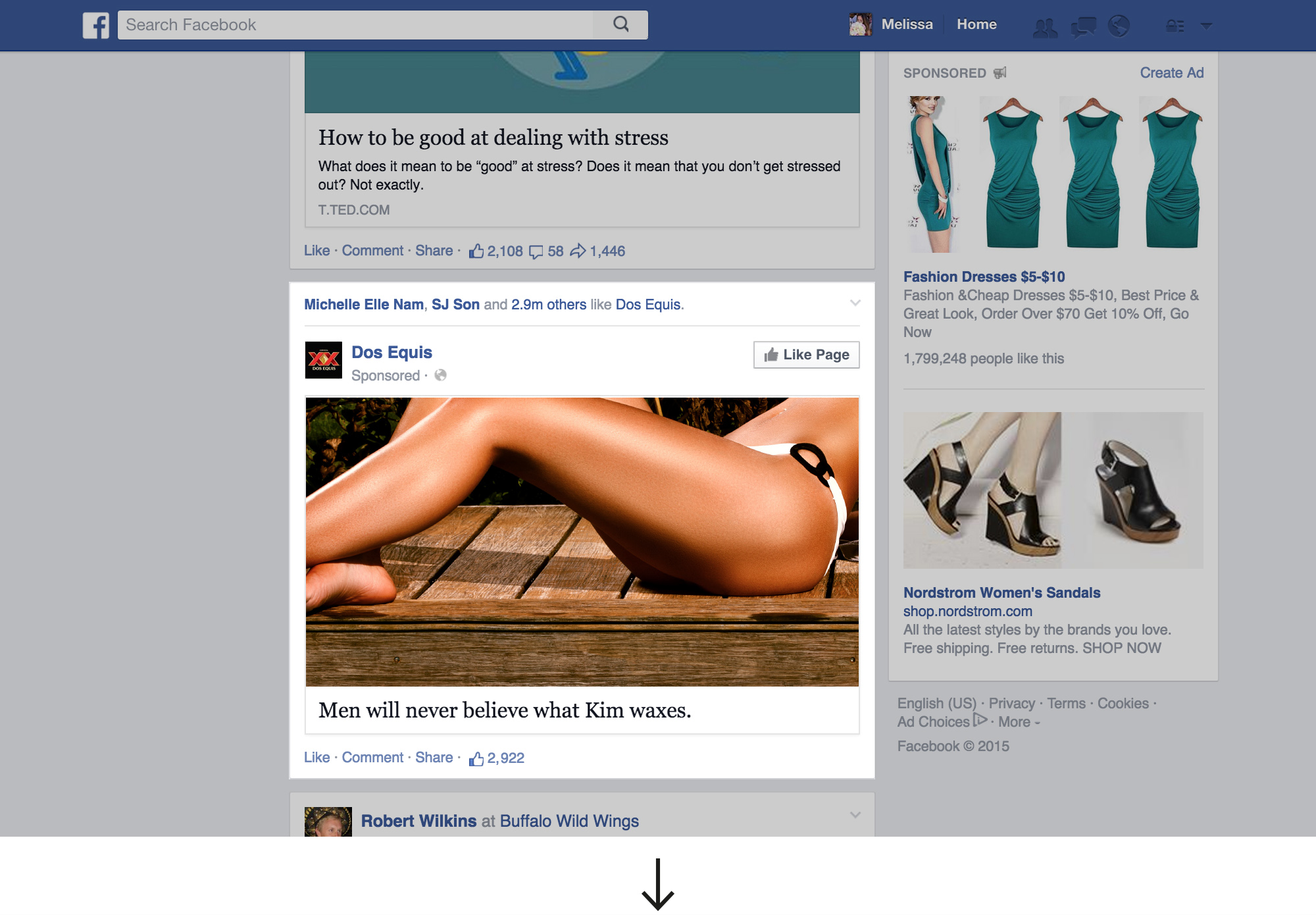Click the sponsored megaphone icon

click(1000, 72)
